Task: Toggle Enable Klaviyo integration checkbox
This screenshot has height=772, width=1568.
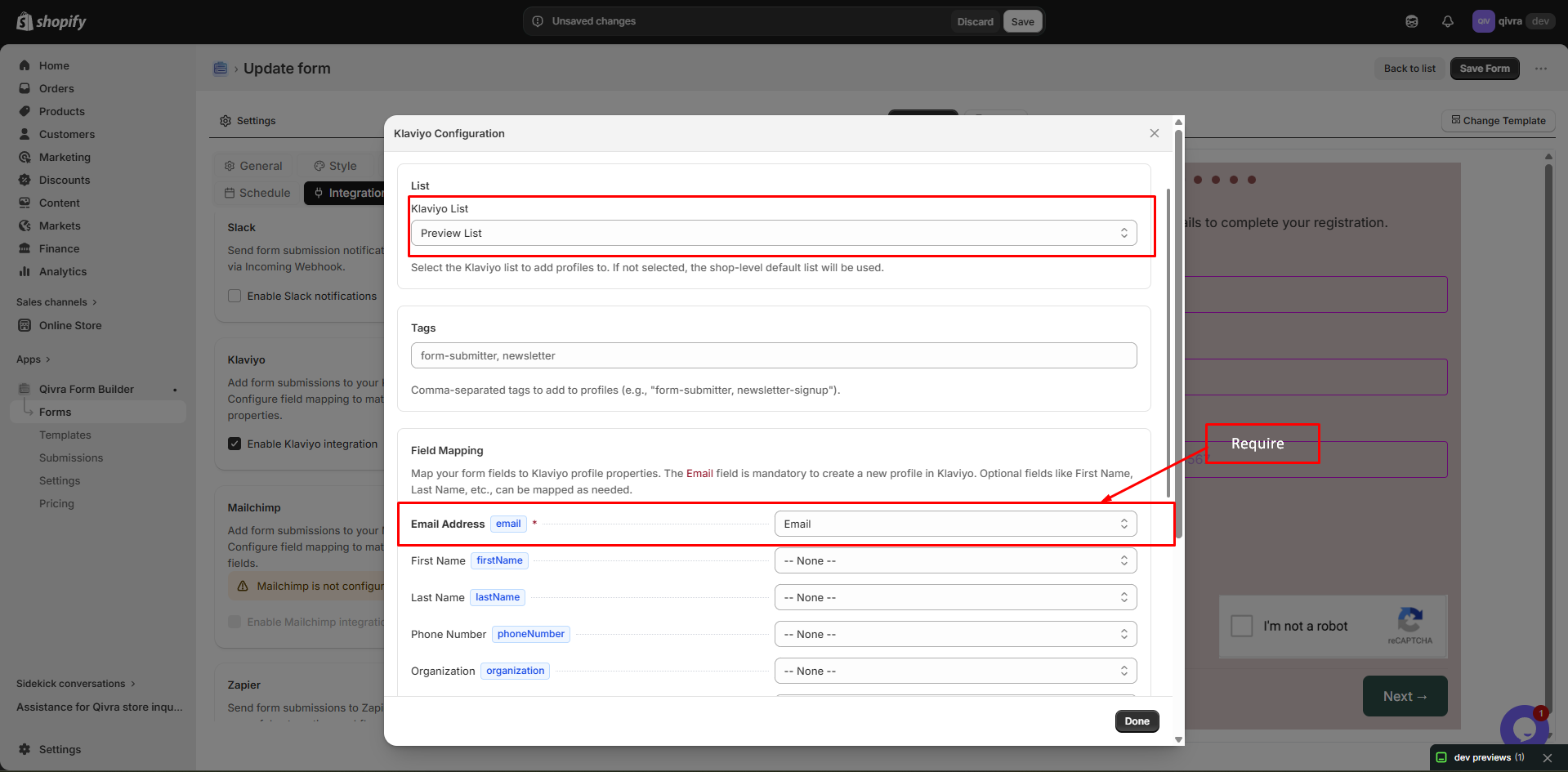Action: 235,444
